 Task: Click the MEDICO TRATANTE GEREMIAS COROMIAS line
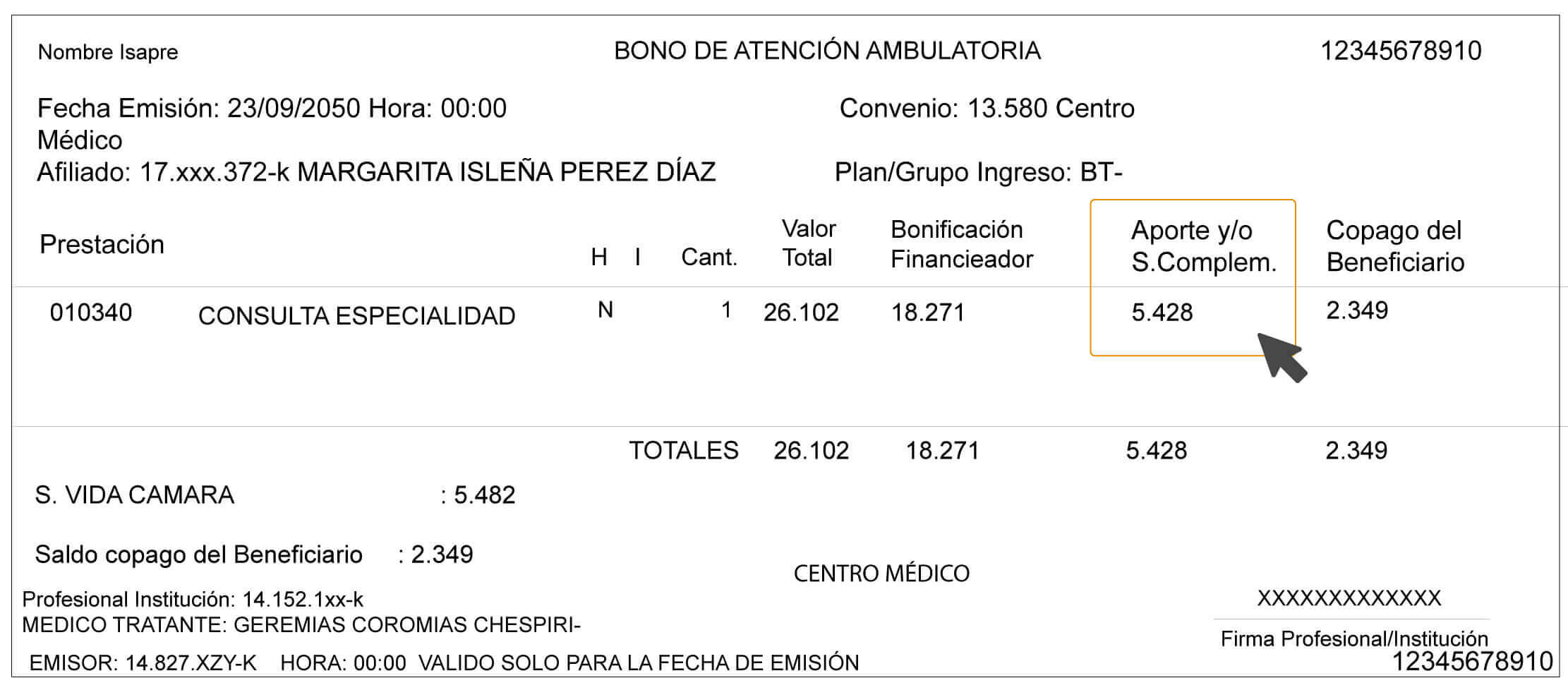pos(301,625)
